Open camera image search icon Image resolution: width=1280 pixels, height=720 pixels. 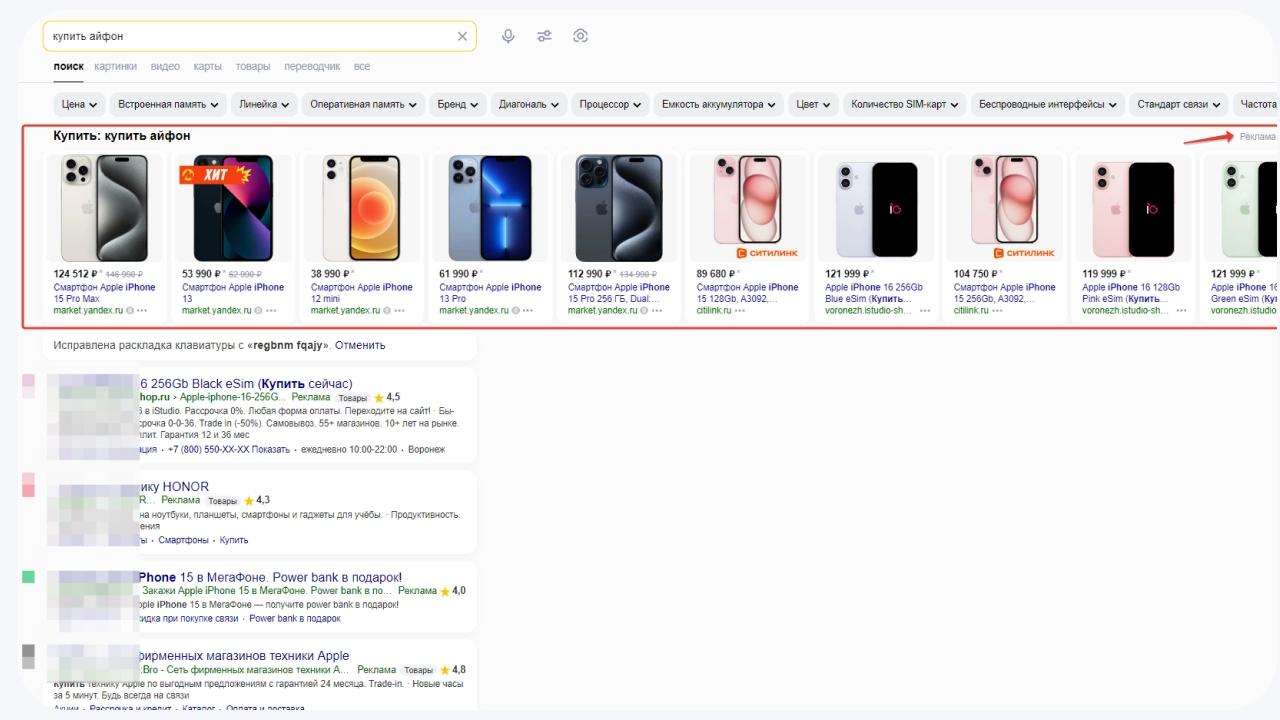click(x=580, y=36)
